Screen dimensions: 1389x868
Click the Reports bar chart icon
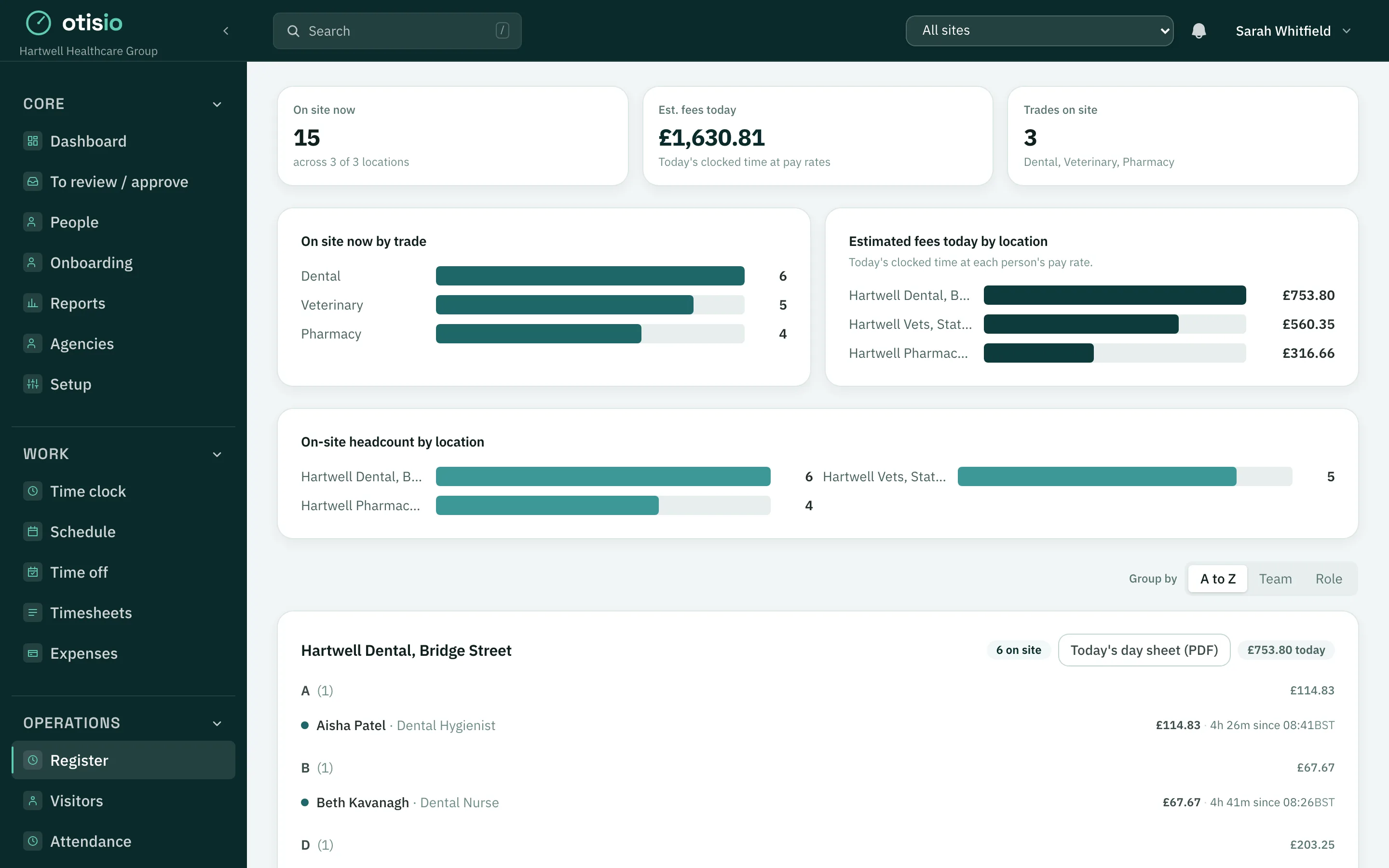[x=33, y=303]
